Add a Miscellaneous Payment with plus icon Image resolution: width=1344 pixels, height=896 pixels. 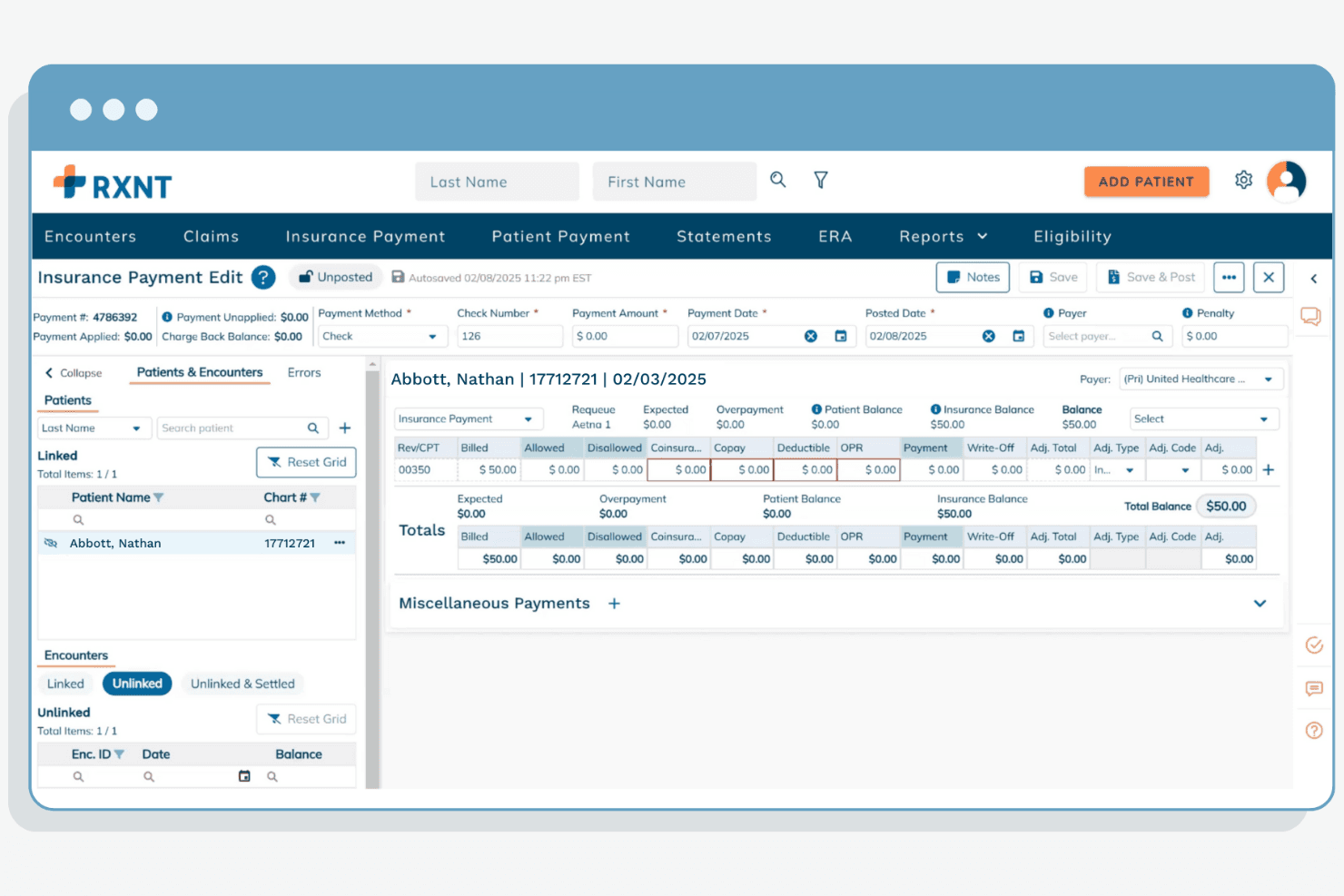(614, 604)
